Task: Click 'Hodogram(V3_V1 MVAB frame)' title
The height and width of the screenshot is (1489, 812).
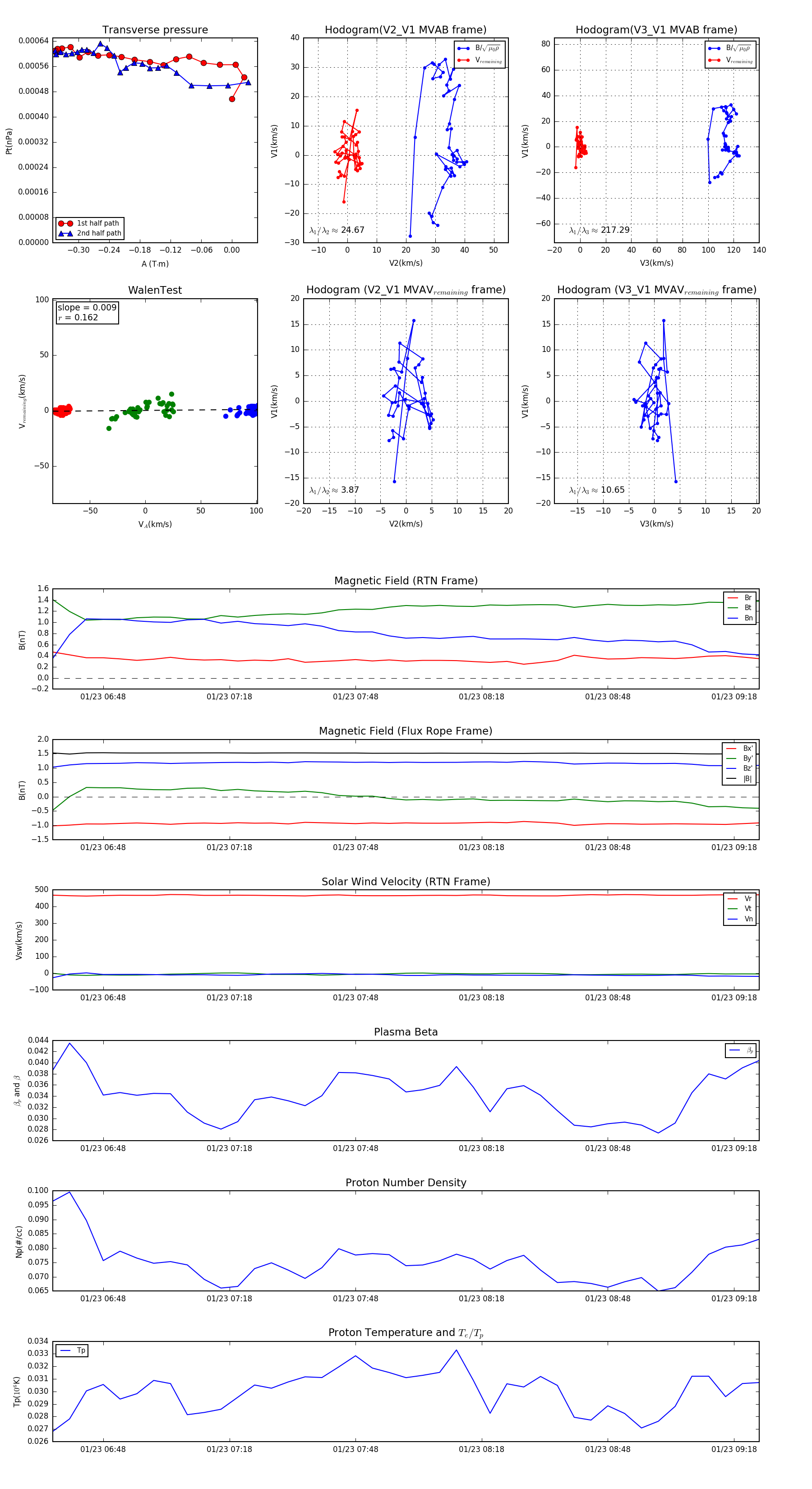Action: [656, 30]
